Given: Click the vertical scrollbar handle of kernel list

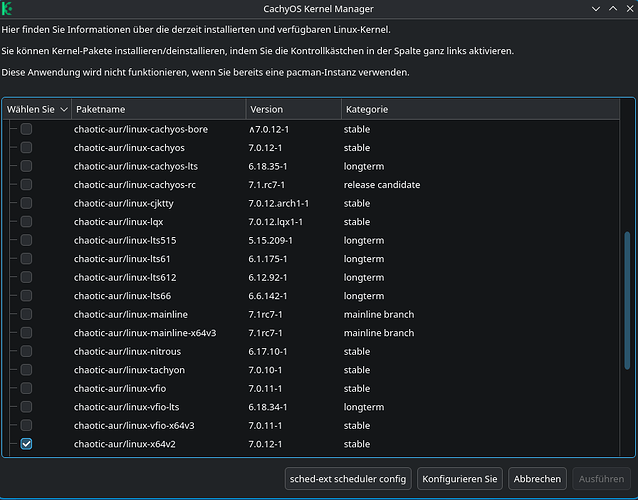Looking at the screenshot, I should (627, 300).
